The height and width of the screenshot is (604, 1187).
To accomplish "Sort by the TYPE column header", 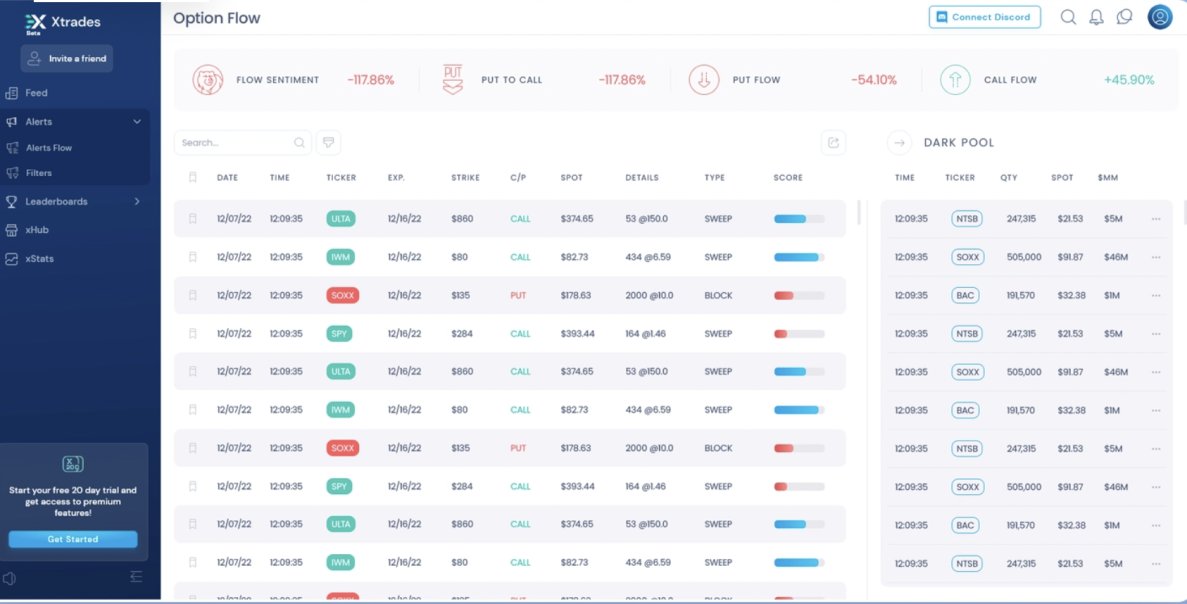I will click(x=715, y=178).
